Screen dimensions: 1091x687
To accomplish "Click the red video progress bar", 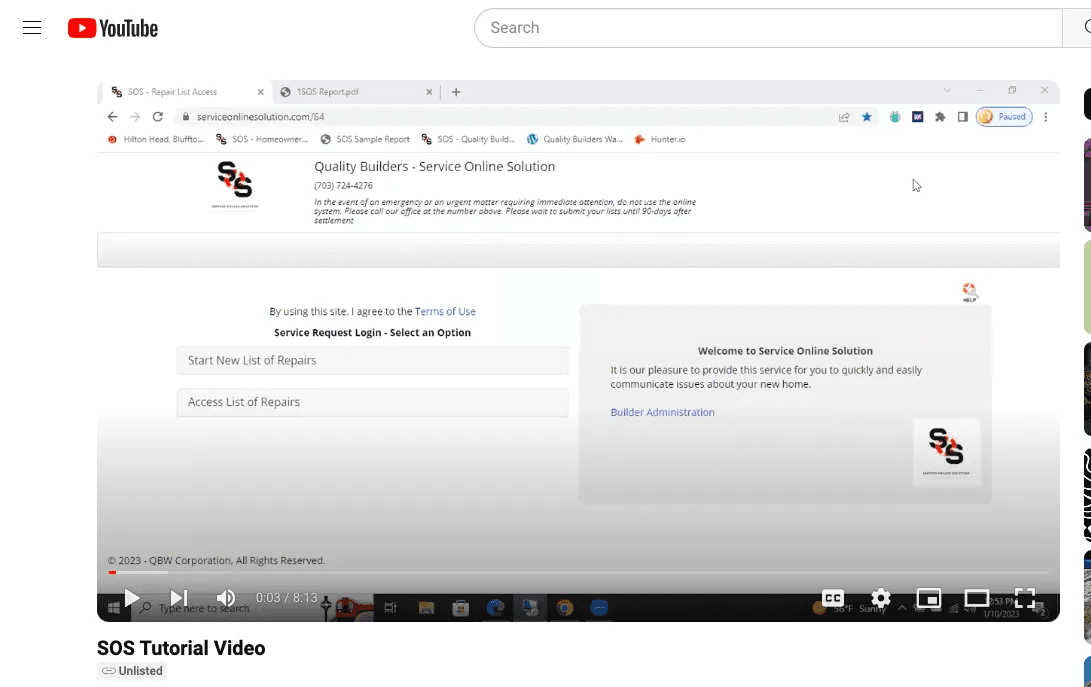I will (113, 573).
